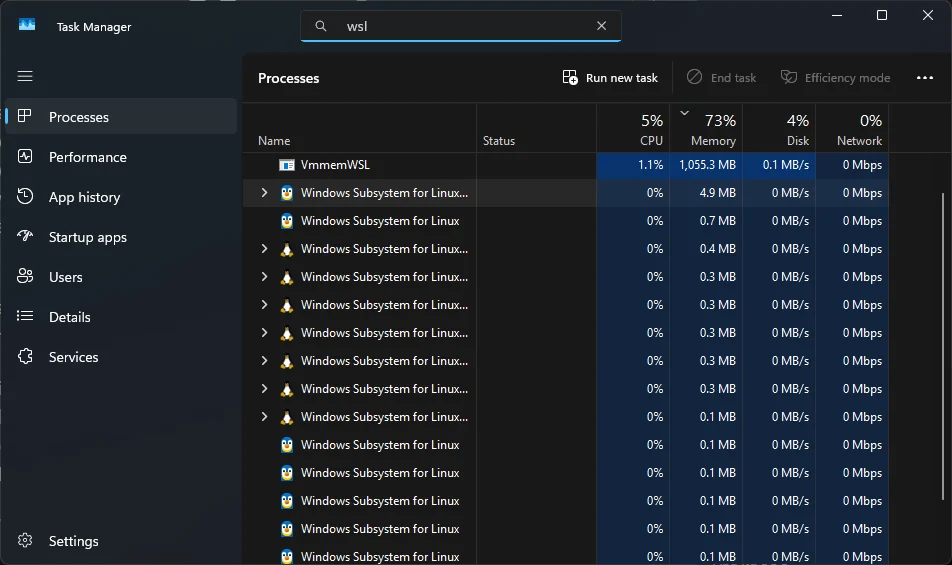Click penguin icon on the 4.9 MB row

287,193
